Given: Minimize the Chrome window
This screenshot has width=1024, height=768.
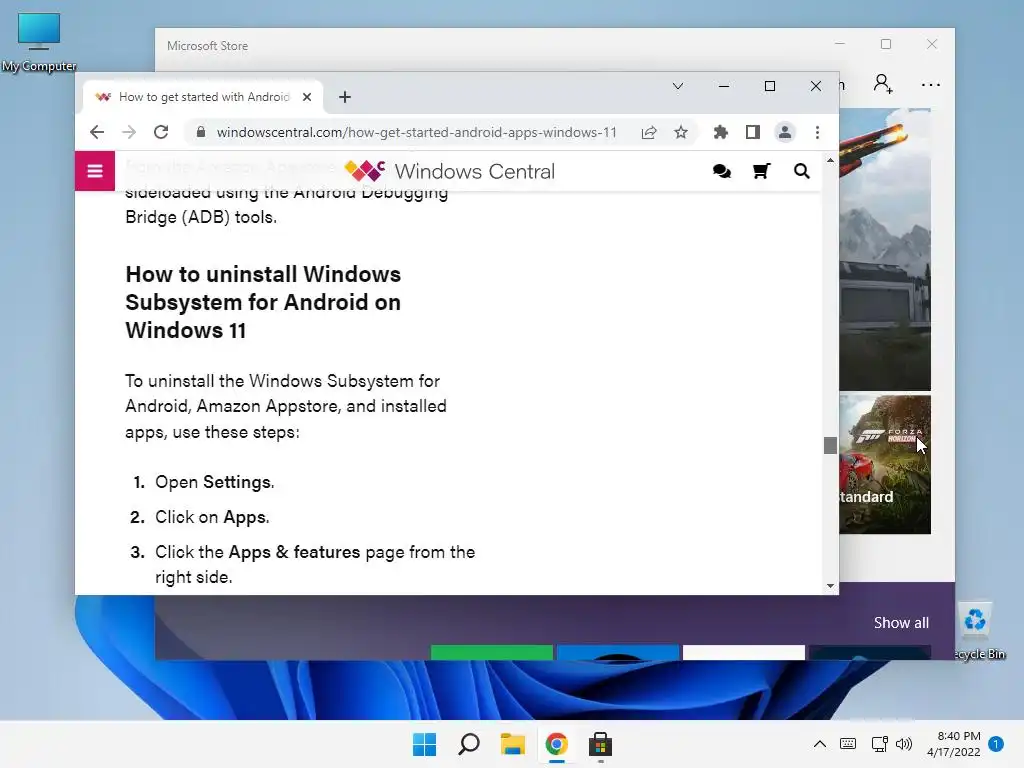Looking at the screenshot, I should coord(724,86).
